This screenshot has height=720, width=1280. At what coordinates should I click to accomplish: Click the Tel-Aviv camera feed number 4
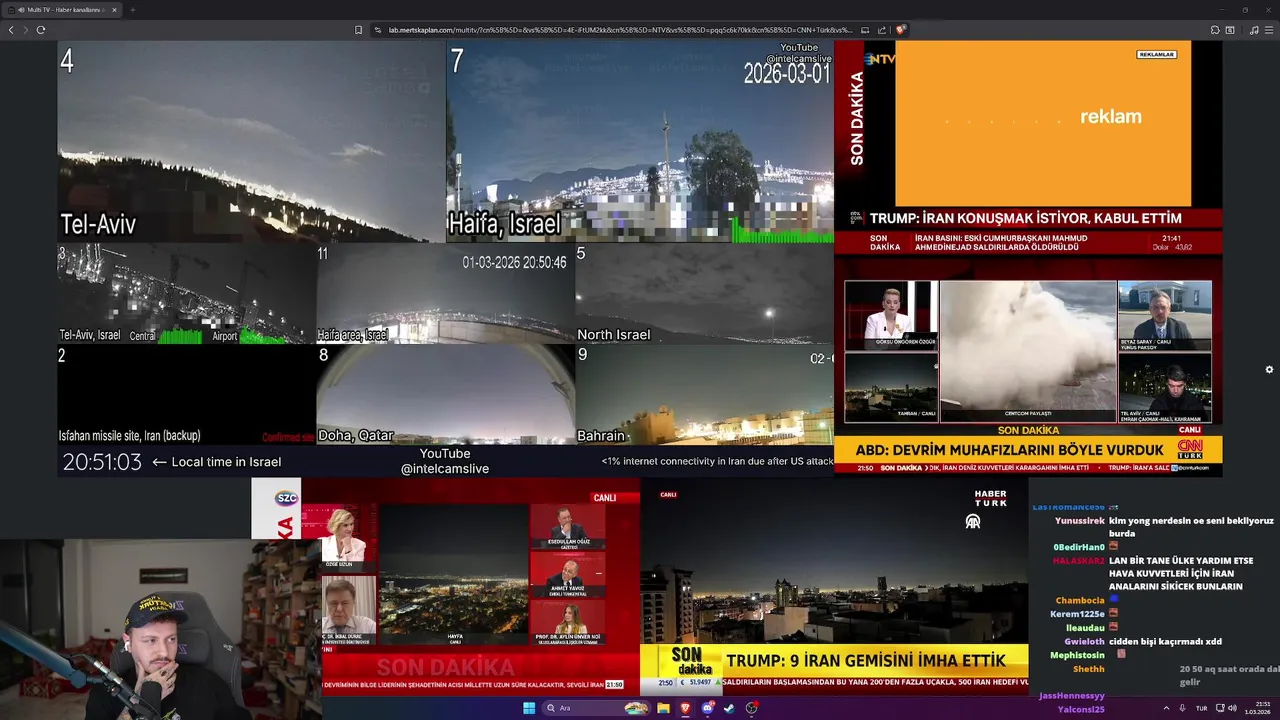pyautogui.click(x=251, y=141)
